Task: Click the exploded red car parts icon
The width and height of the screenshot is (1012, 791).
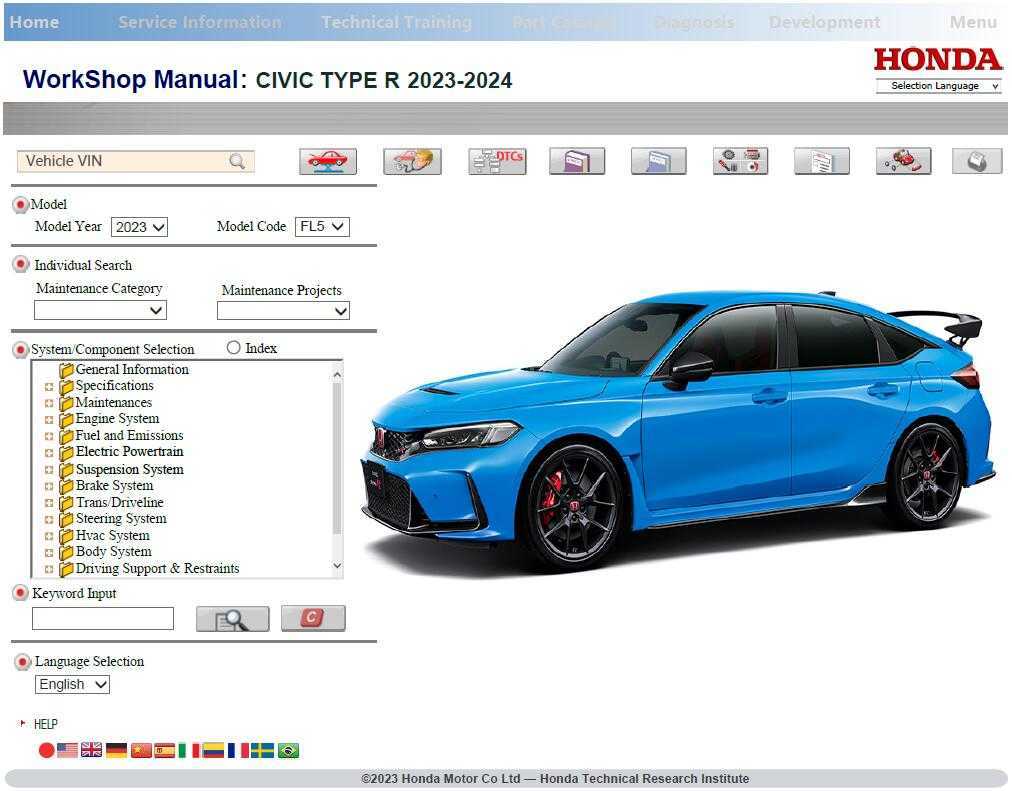Action: 904,161
